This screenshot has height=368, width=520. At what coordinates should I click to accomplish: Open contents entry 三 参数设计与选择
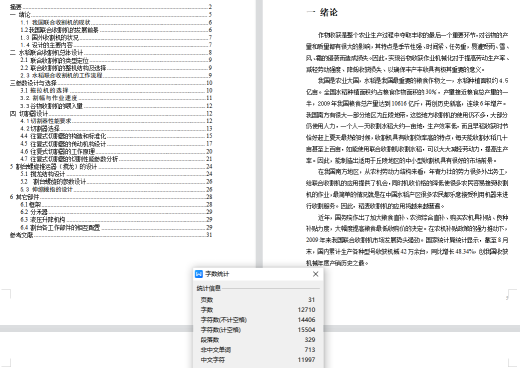point(111,83)
